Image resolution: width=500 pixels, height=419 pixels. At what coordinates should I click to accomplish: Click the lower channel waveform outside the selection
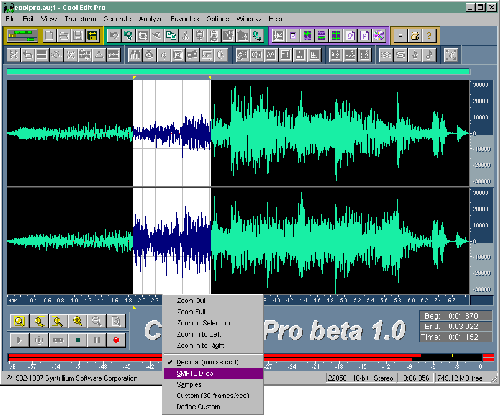coord(340,241)
